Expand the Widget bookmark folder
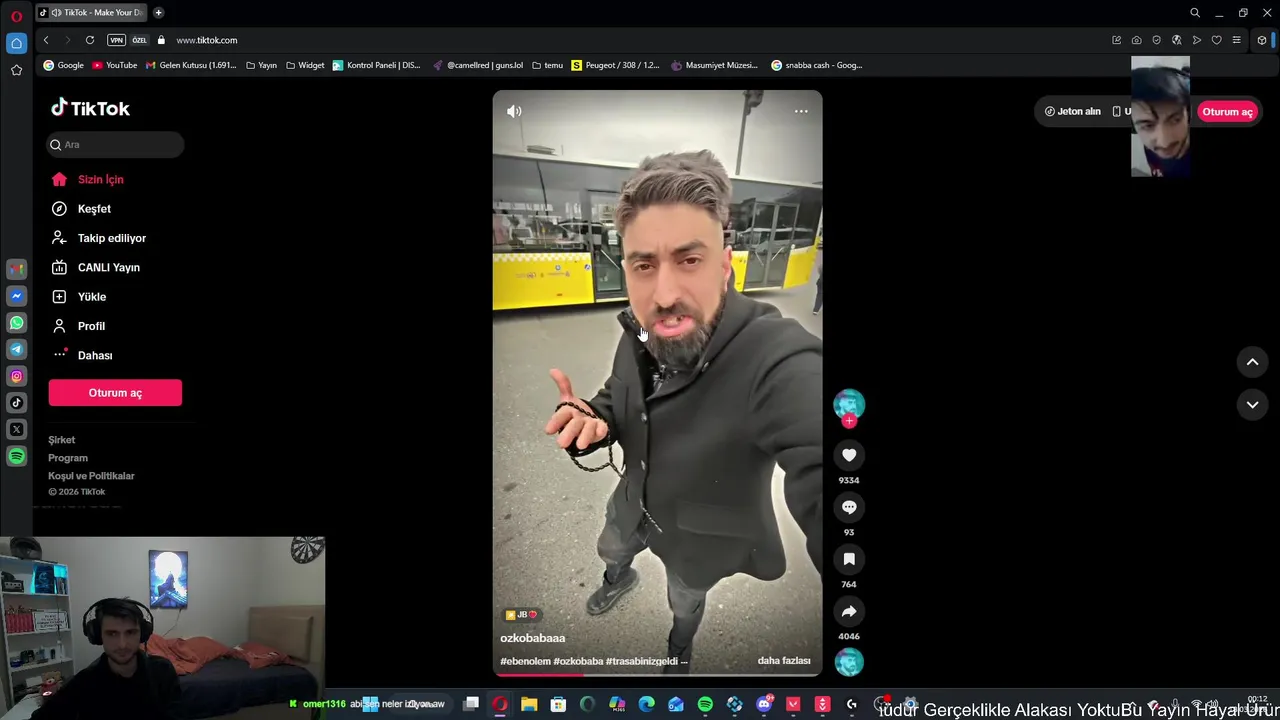 305,65
